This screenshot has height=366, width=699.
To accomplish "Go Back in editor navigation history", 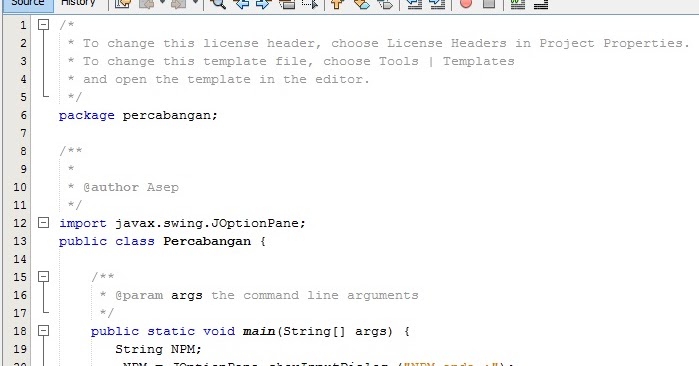I will click(147, 4).
